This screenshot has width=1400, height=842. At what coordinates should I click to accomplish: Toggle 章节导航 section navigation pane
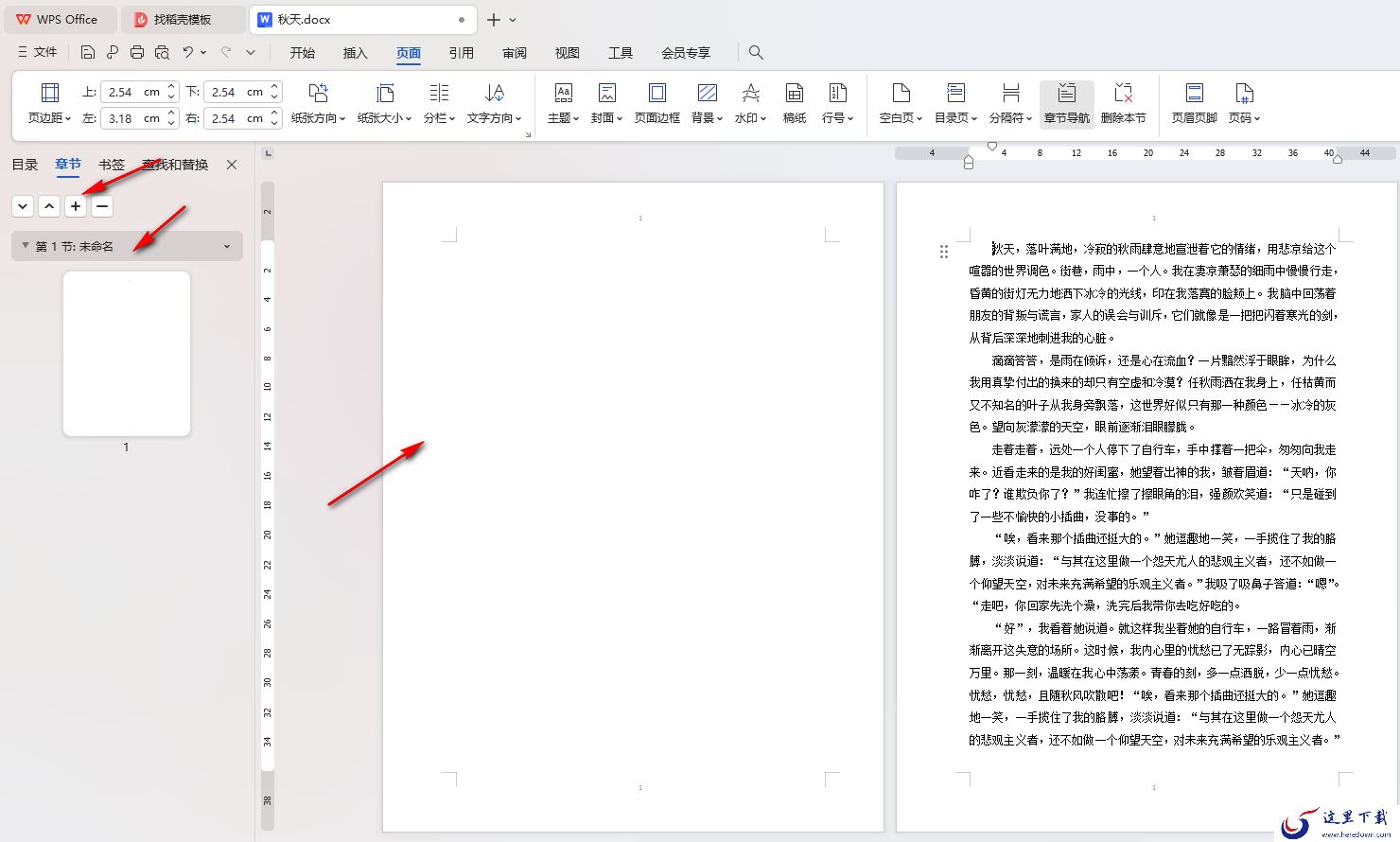(x=1066, y=103)
